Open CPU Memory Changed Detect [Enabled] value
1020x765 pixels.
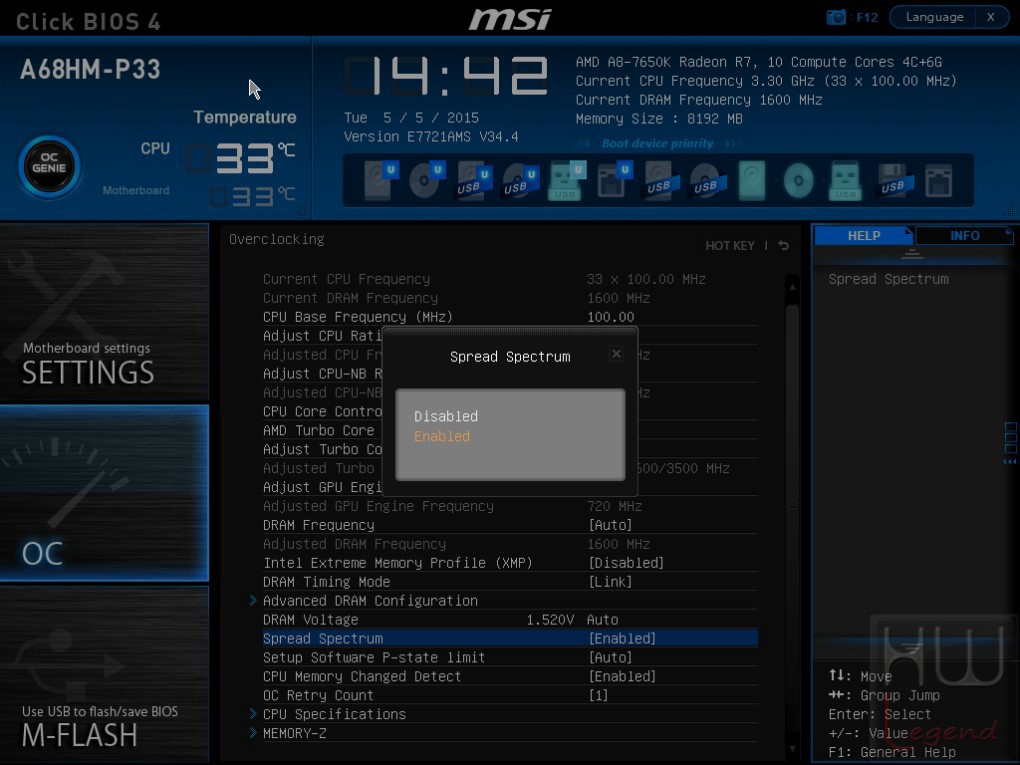622,677
